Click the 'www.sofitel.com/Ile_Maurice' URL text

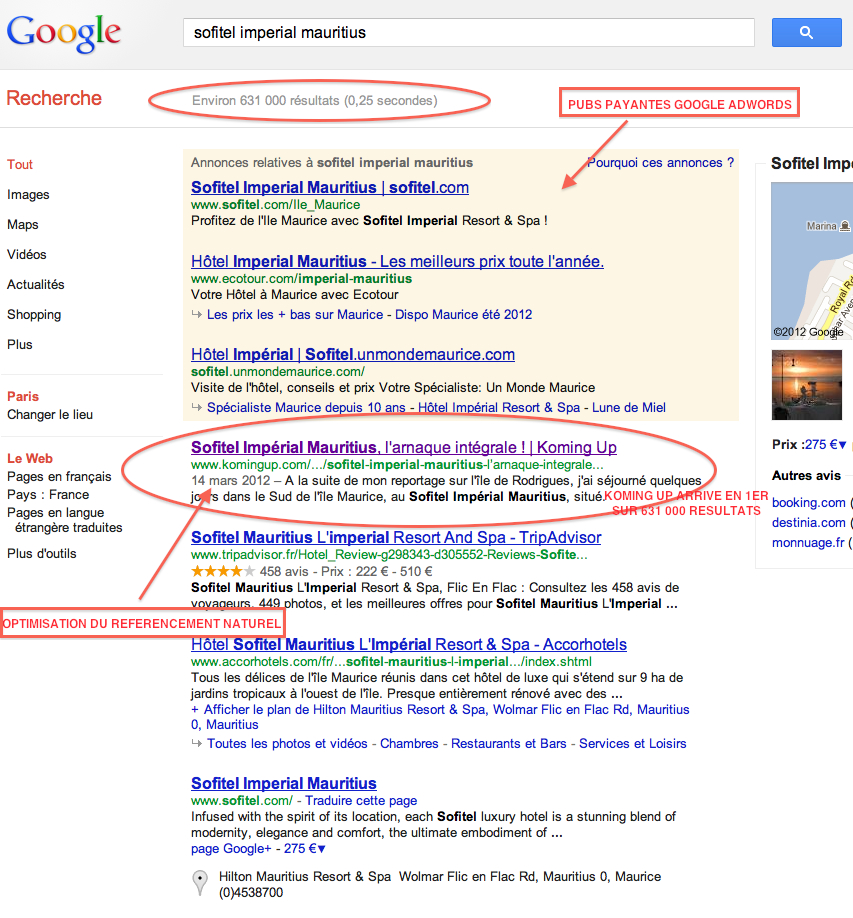pos(275,205)
